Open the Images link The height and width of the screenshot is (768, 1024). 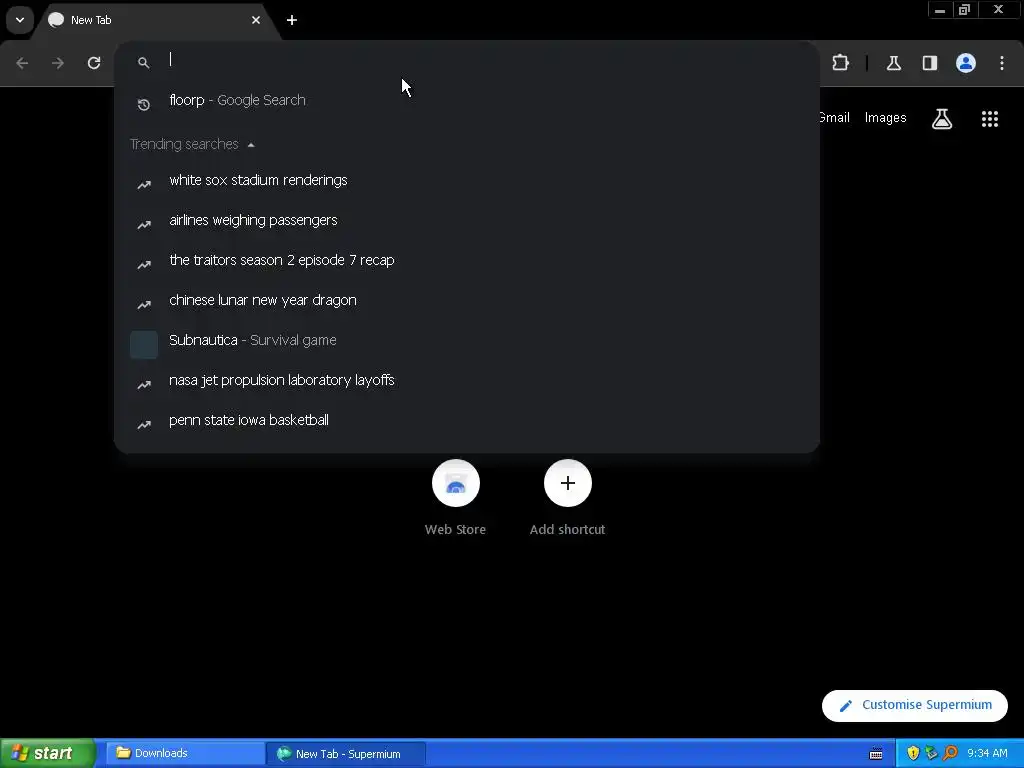click(x=886, y=118)
